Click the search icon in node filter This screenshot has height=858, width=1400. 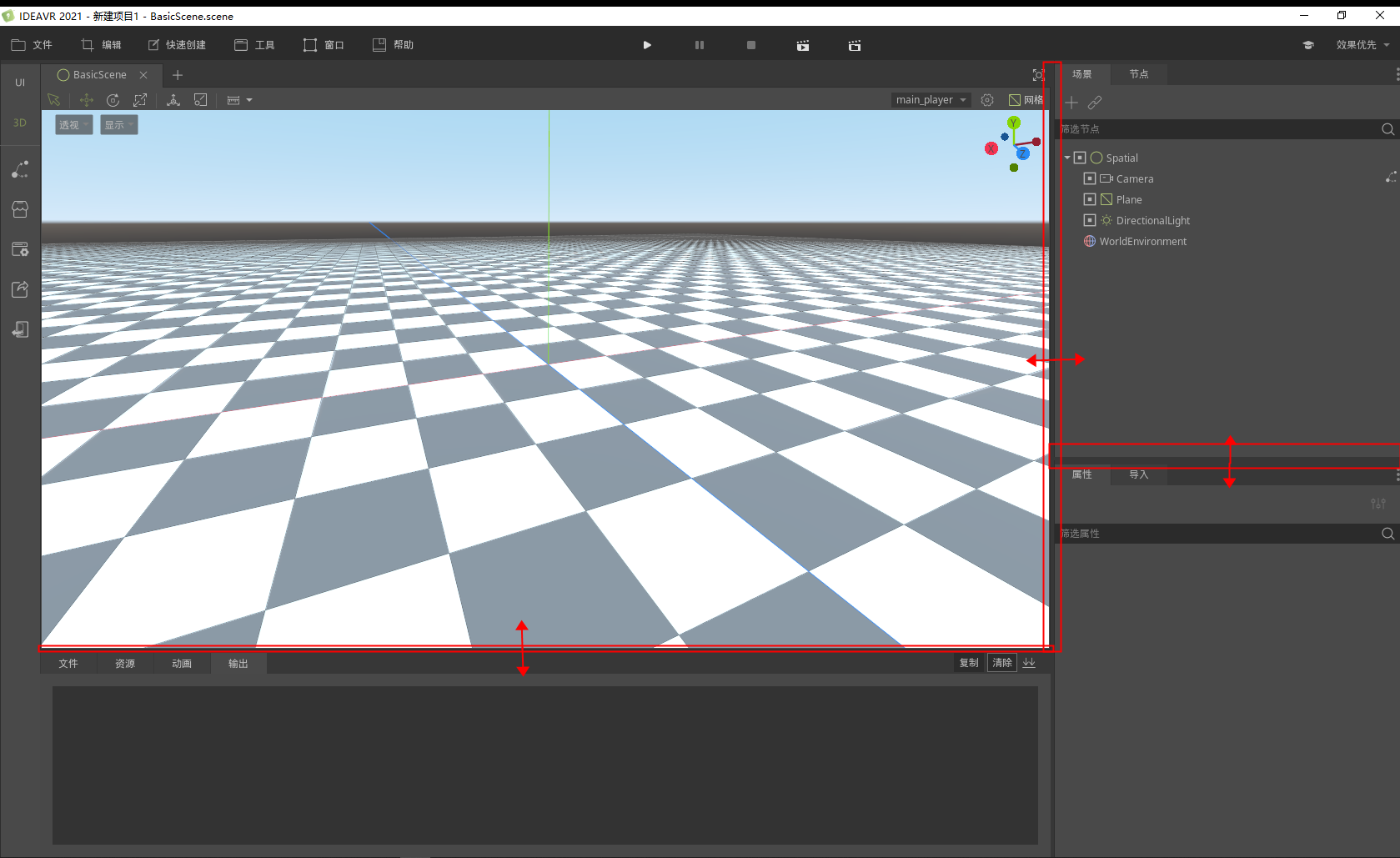[1388, 129]
